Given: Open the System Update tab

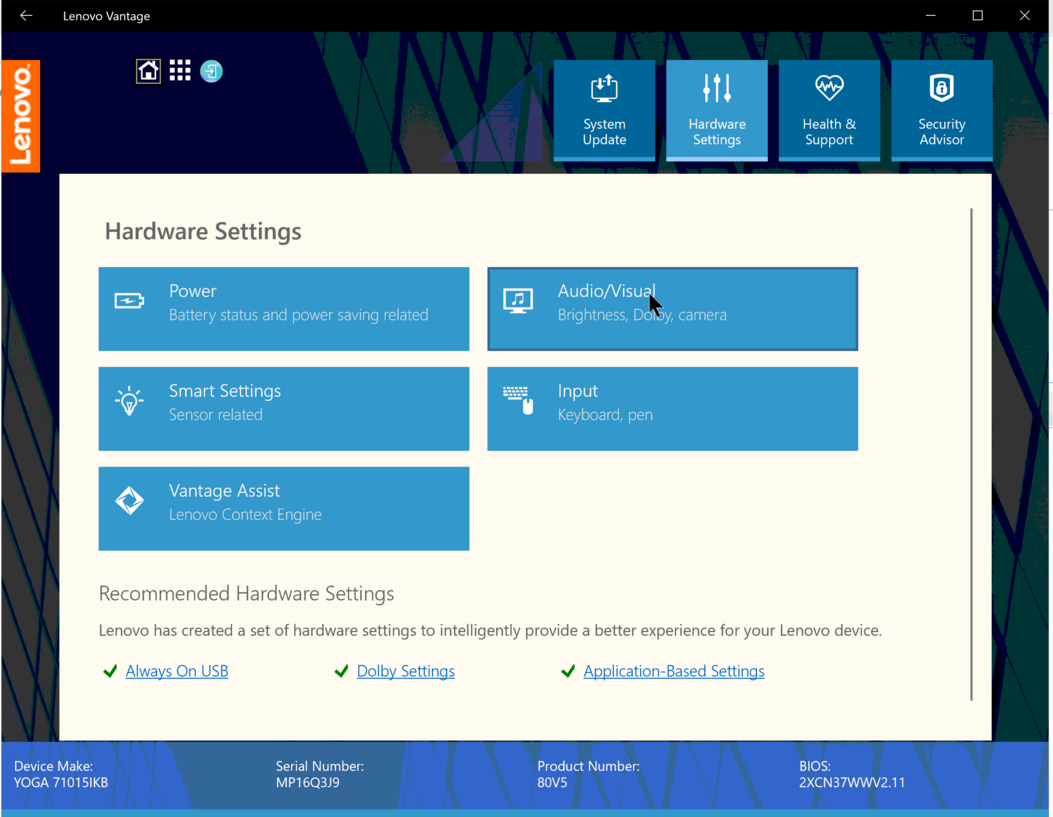Looking at the screenshot, I should [x=604, y=111].
